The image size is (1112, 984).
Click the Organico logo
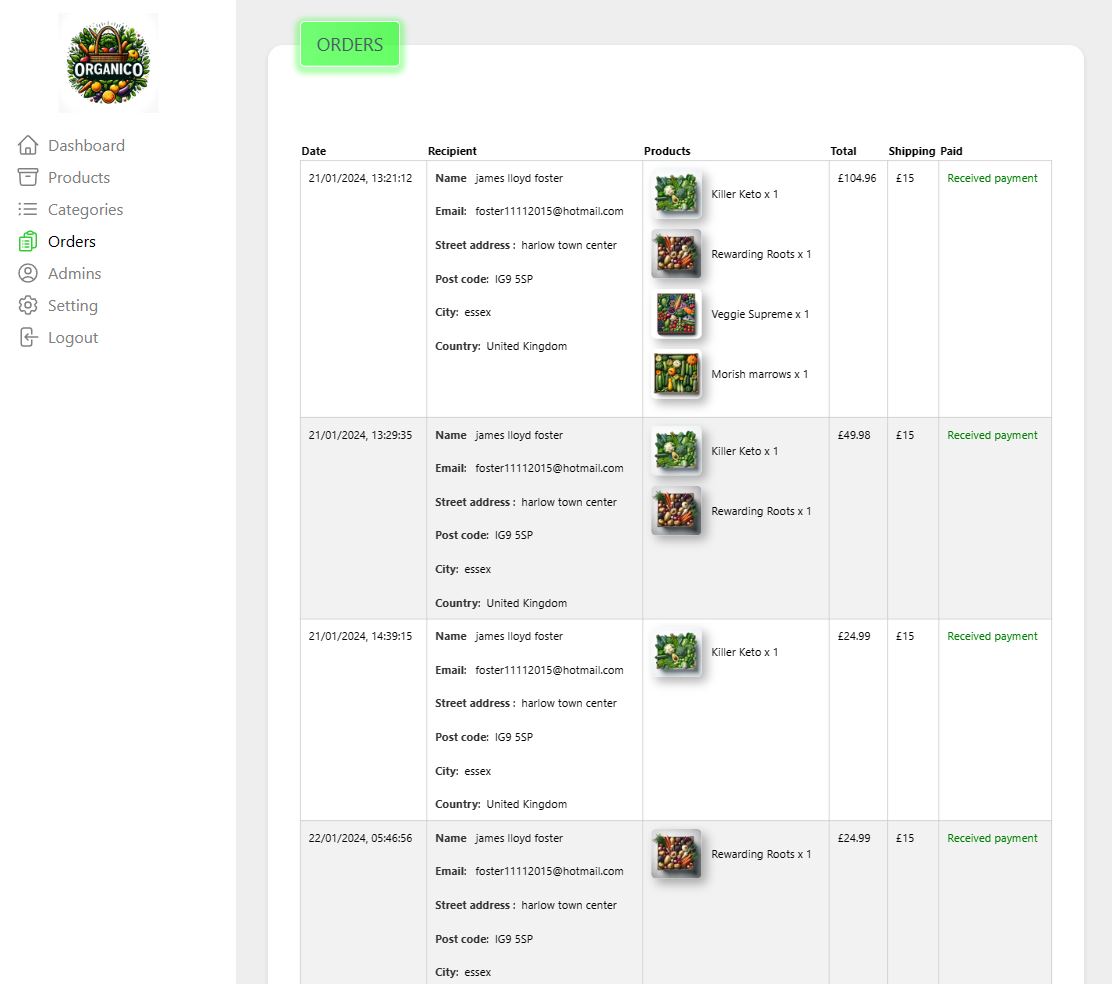click(108, 63)
